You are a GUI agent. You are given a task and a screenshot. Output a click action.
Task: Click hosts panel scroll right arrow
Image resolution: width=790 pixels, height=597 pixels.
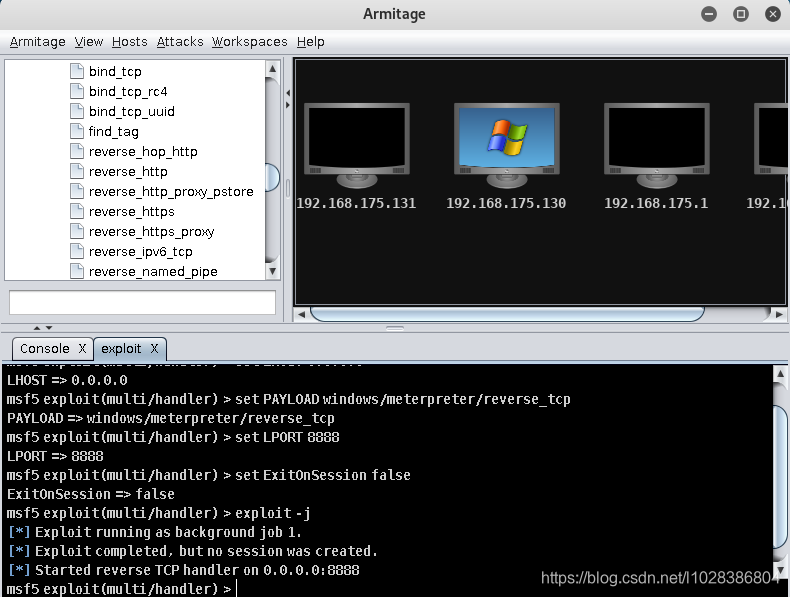[x=779, y=314]
